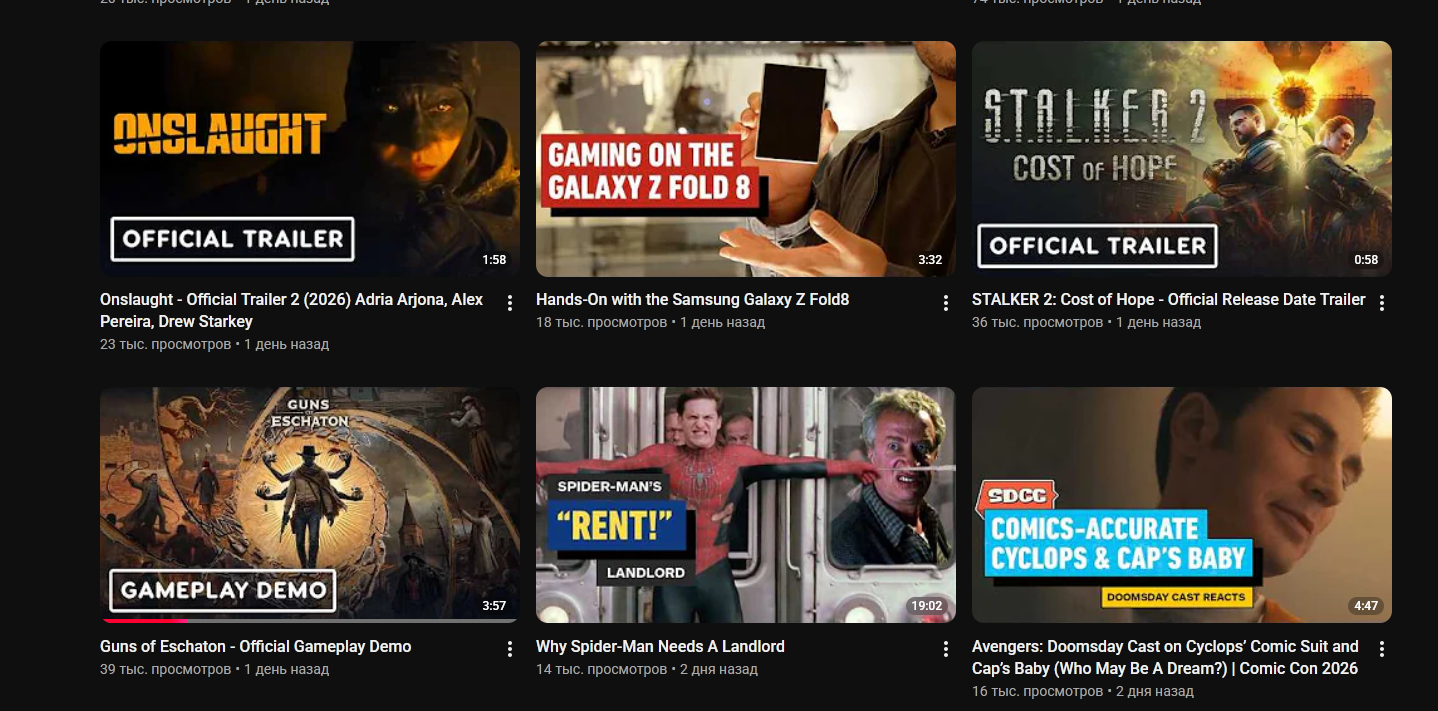Click the 1:58 duration badge on the Onslaught thumbnail
Viewport: 1438px width, 711px height.
494,260
